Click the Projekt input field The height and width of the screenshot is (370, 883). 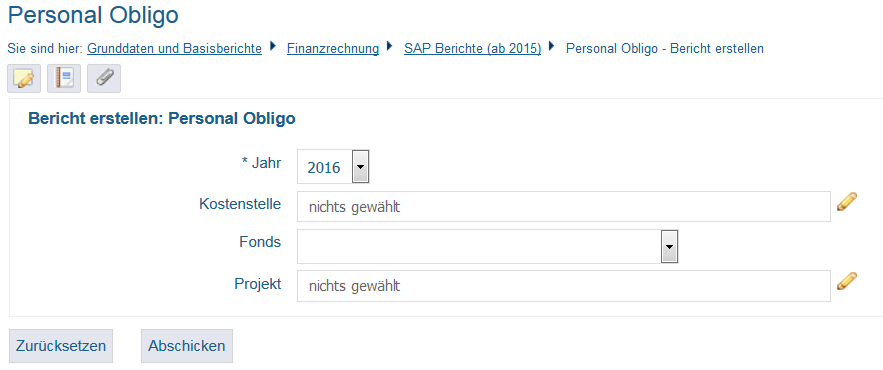[564, 286]
